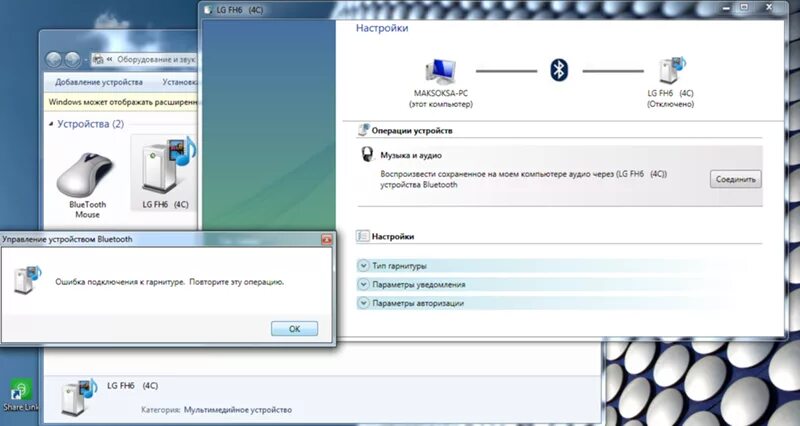Collapse the Устройства (2) group
Image resolution: width=800 pixels, height=426 pixels.
point(51,124)
